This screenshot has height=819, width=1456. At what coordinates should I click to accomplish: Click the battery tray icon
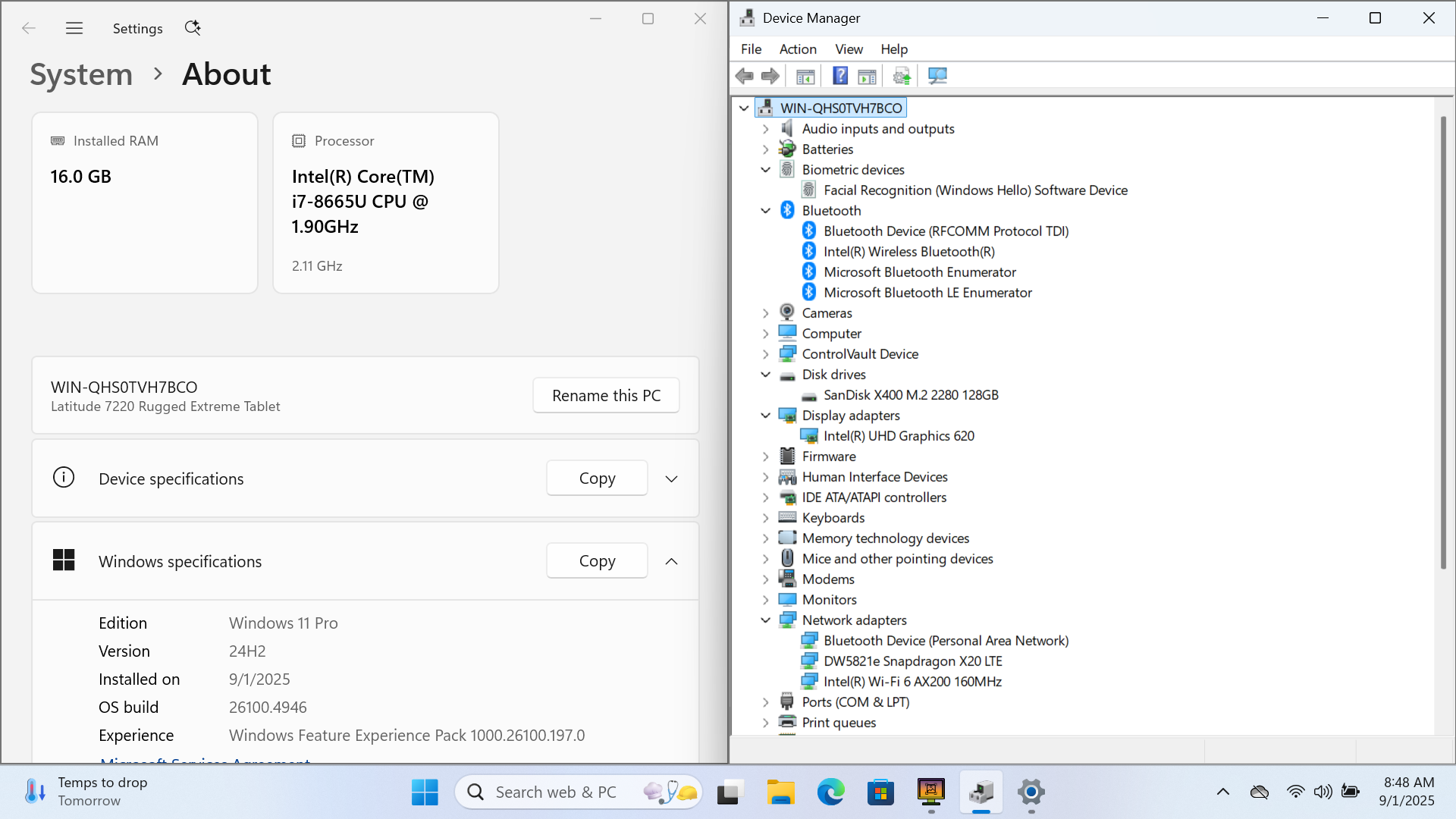pos(1351,792)
